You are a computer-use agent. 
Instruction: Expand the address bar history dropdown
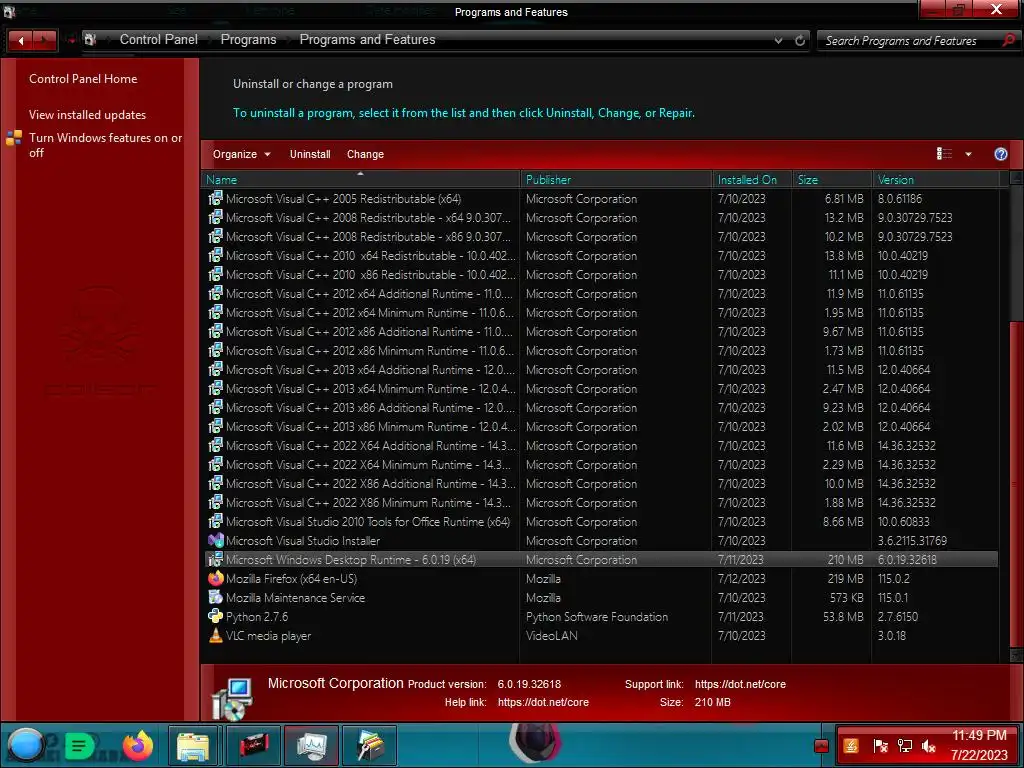pos(778,40)
